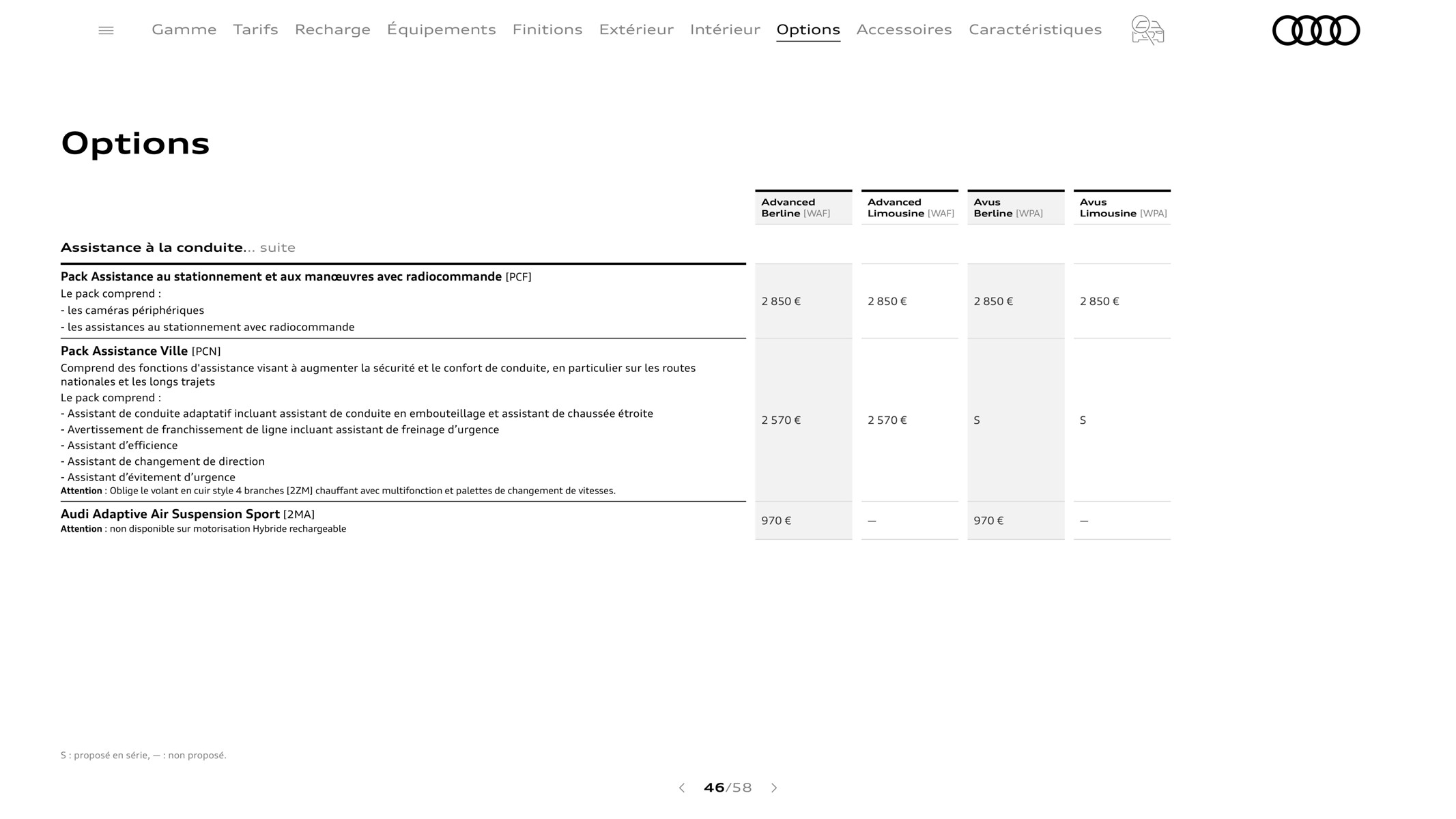The image size is (1456, 819).
Task: Click the Avus Berline [WPA] column header
Action: pos(1016,207)
